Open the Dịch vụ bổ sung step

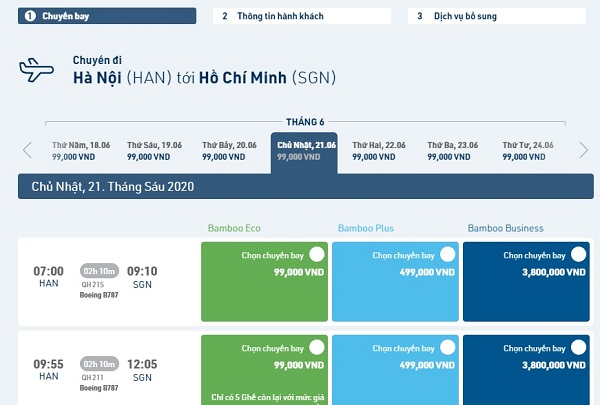point(497,16)
